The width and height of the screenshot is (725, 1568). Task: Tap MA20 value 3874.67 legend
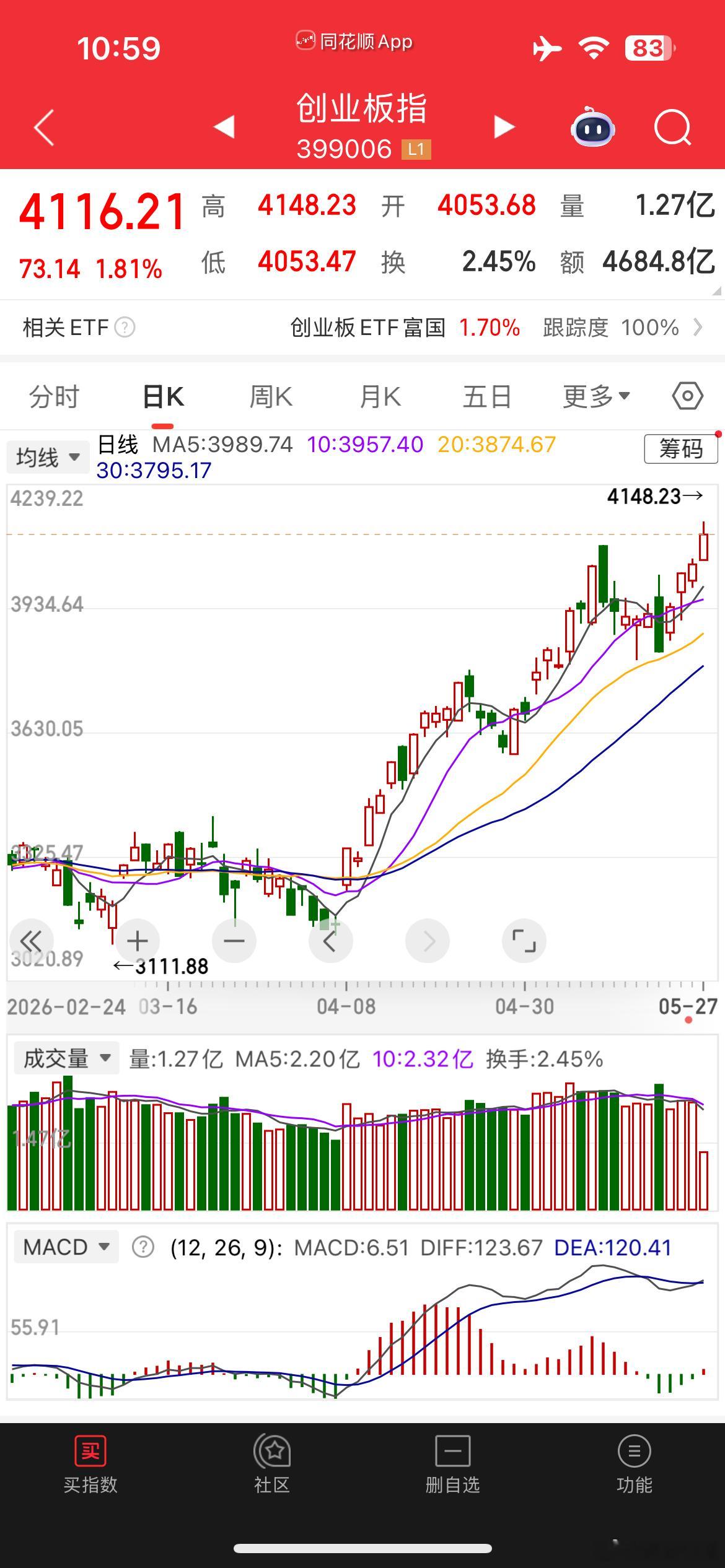[x=496, y=444]
